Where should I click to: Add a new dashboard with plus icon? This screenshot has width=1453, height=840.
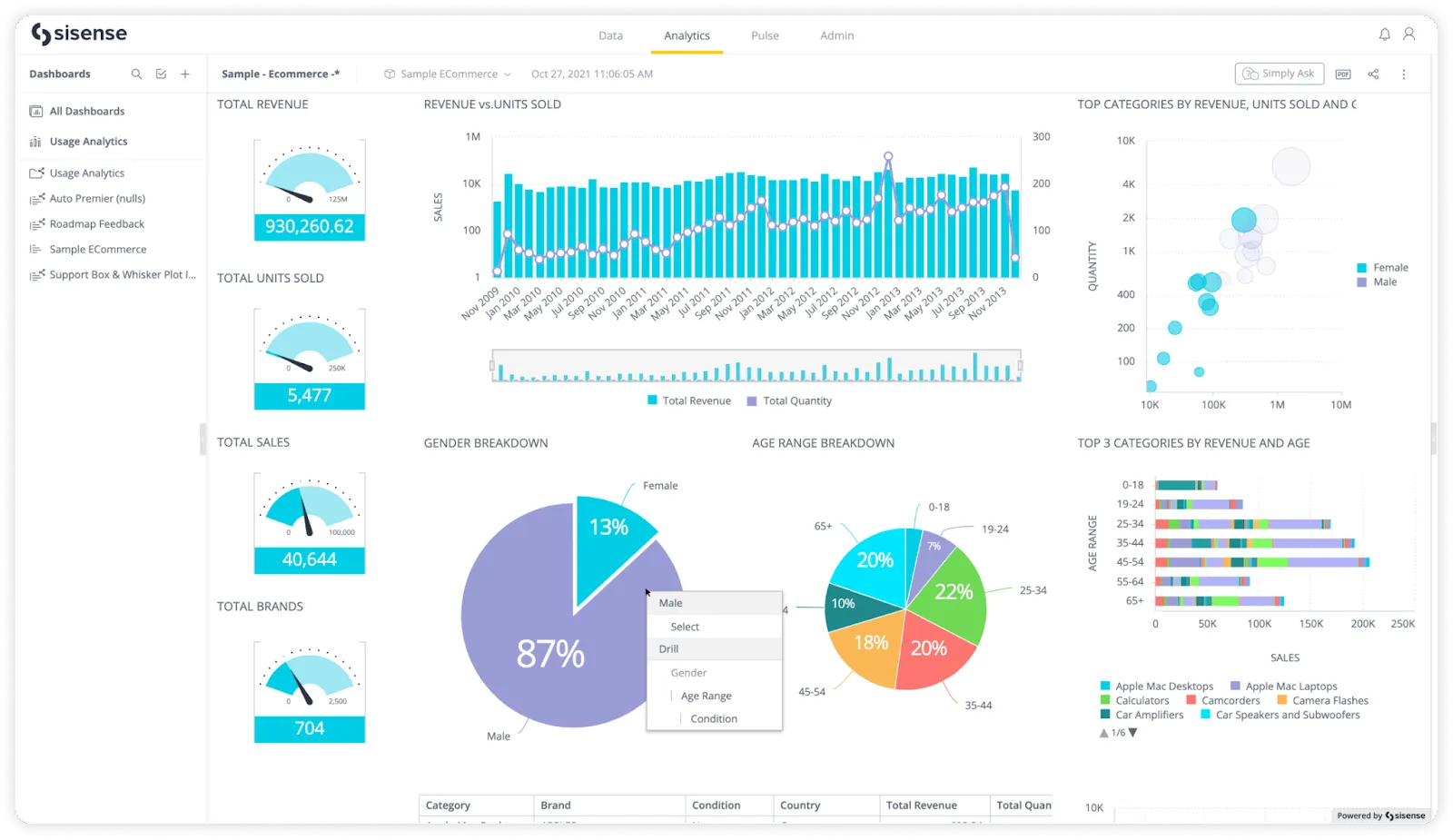[x=185, y=74]
